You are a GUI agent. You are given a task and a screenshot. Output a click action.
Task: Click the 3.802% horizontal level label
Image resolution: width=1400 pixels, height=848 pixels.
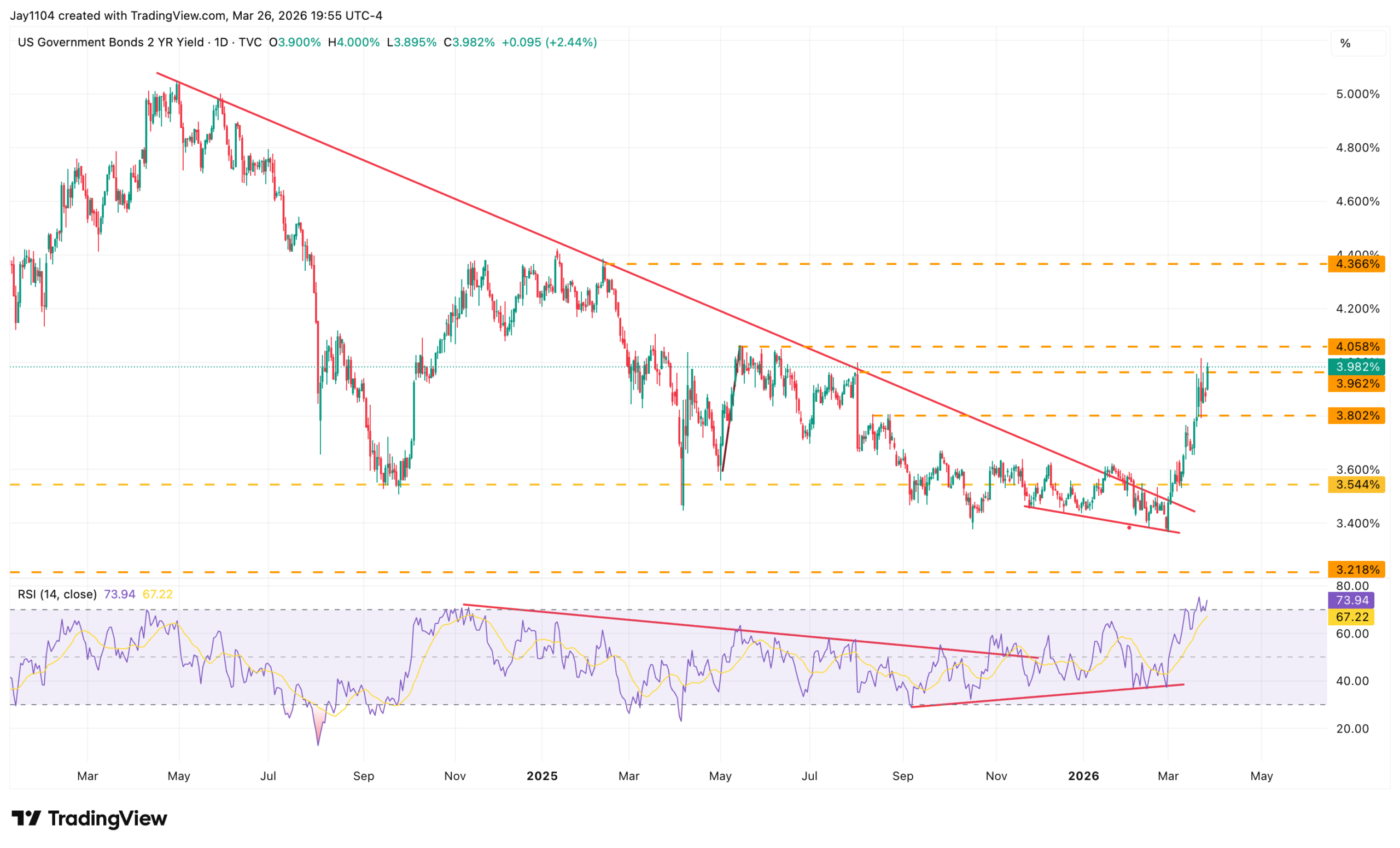click(x=1356, y=415)
